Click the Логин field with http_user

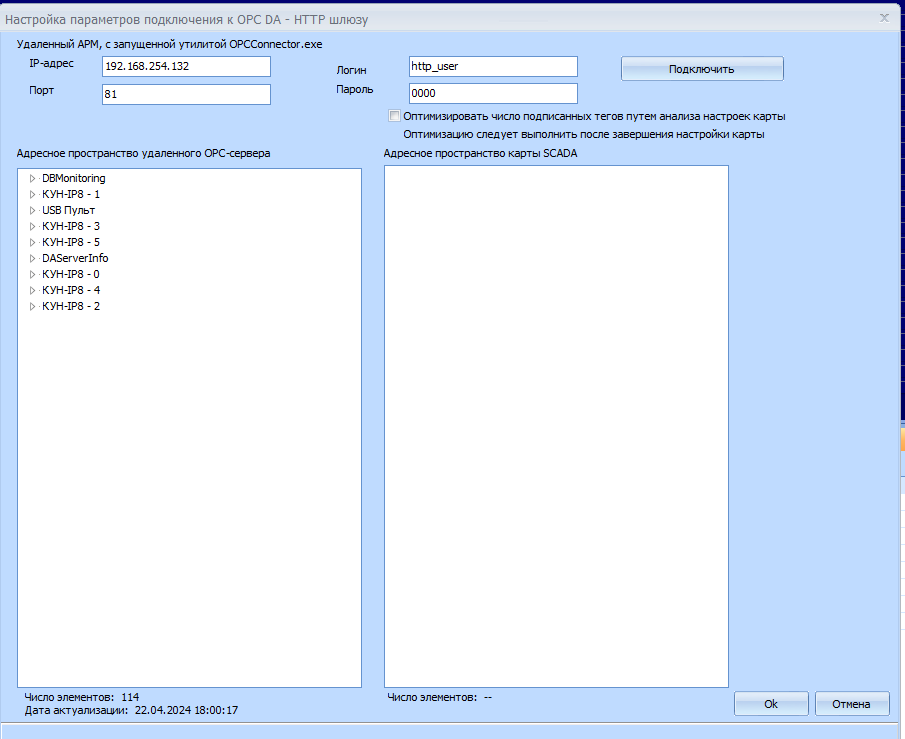493,66
